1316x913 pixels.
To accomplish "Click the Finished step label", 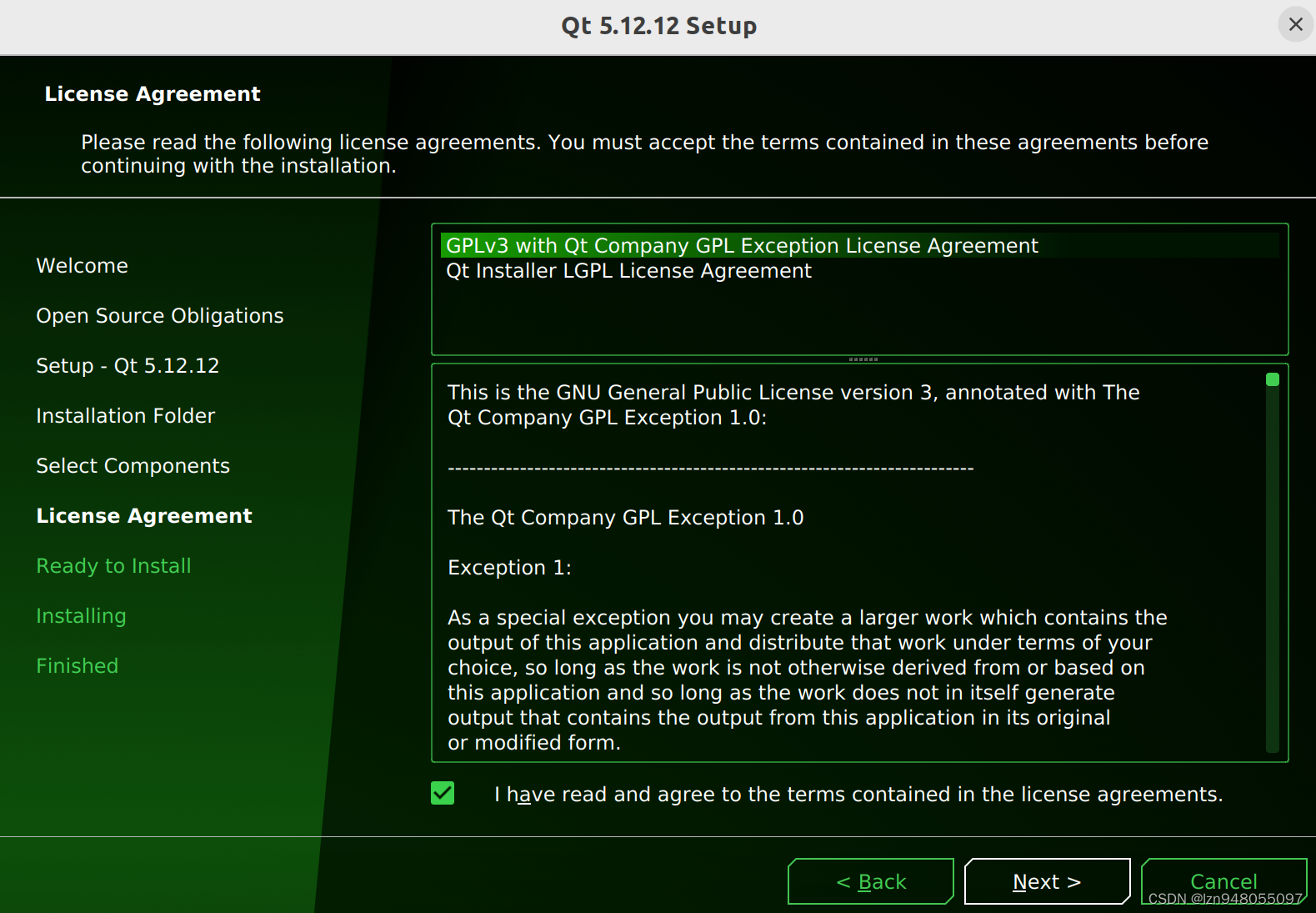I will pyautogui.click(x=78, y=665).
